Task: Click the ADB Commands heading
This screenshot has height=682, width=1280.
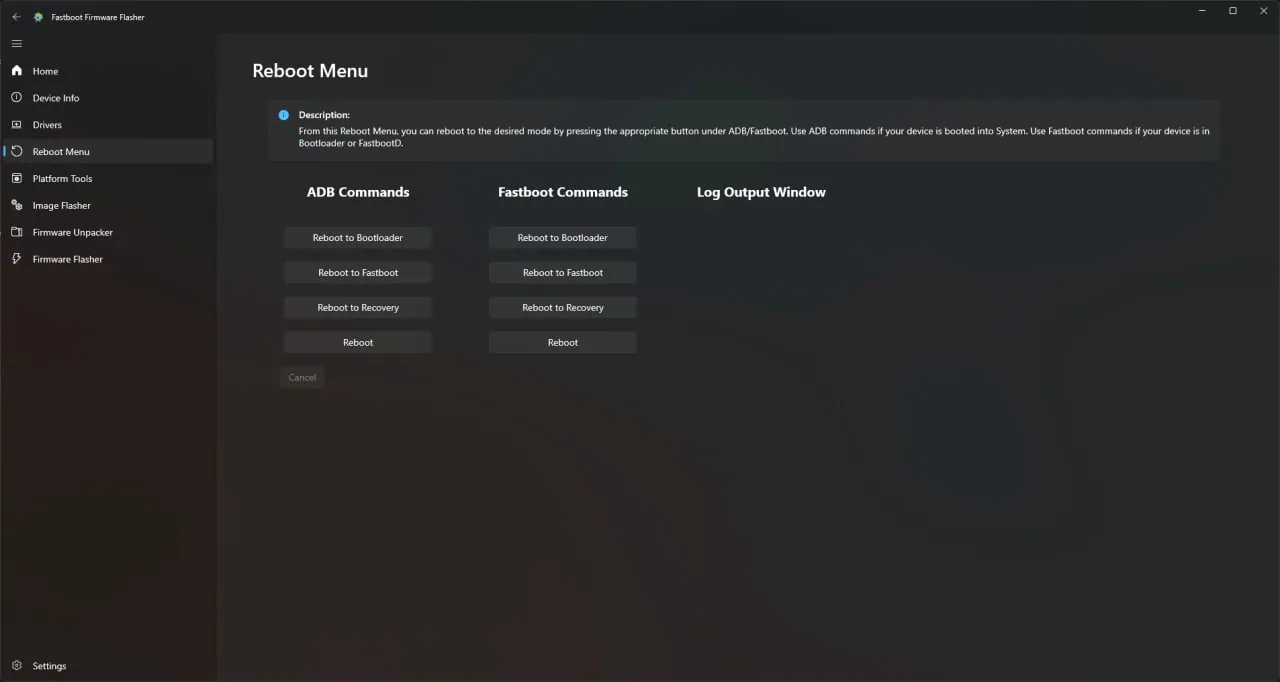Action: tap(358, 192)
